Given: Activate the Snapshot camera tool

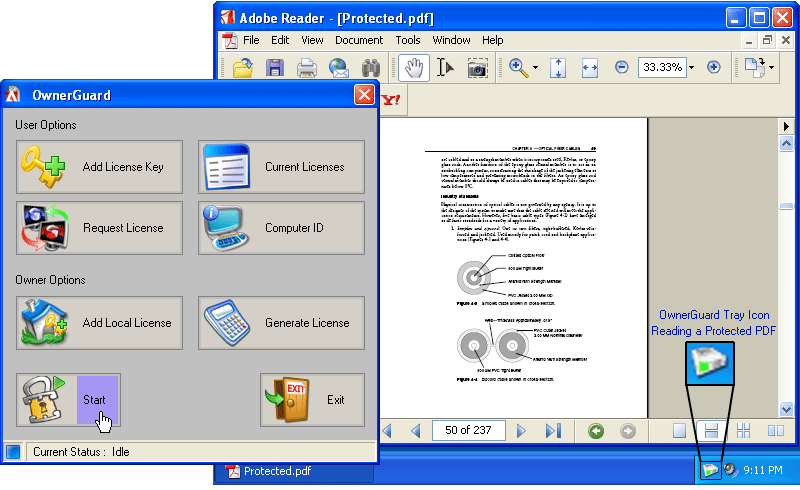Looking at the screenshot, I should pyautogui.click(x=478, y=68).
